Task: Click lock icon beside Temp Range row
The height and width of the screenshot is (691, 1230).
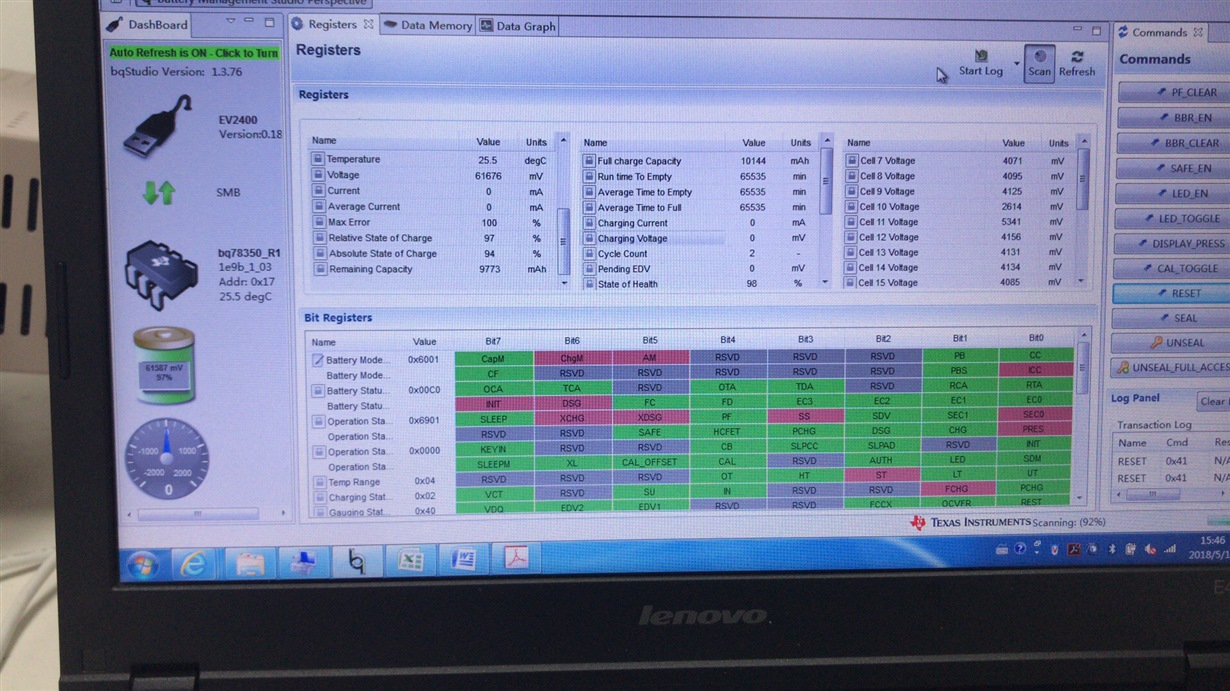Action: tap(318, 482)
